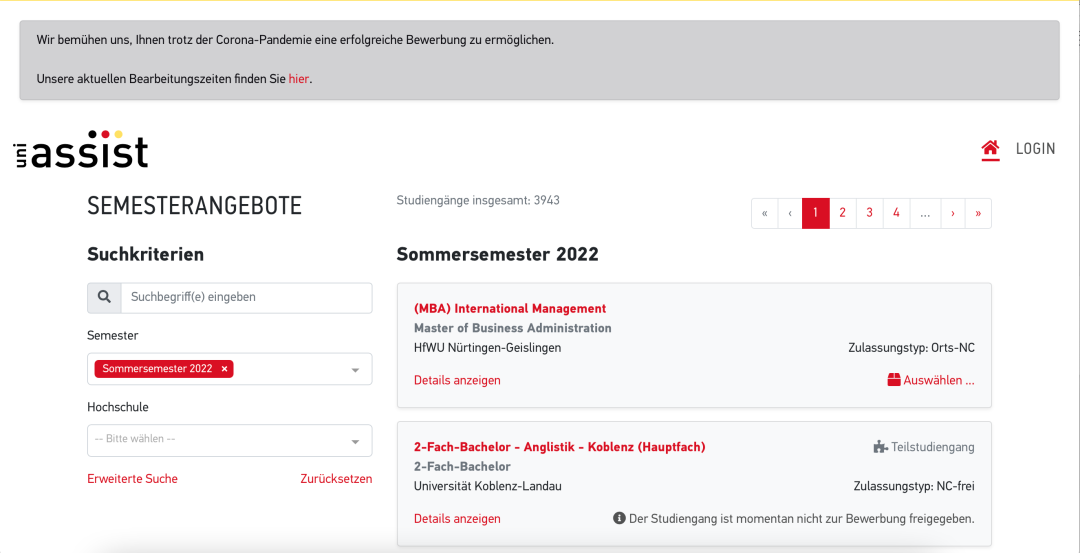1080x553 pixels.
Task: Go to the next results page
Action: coord(953,213)
